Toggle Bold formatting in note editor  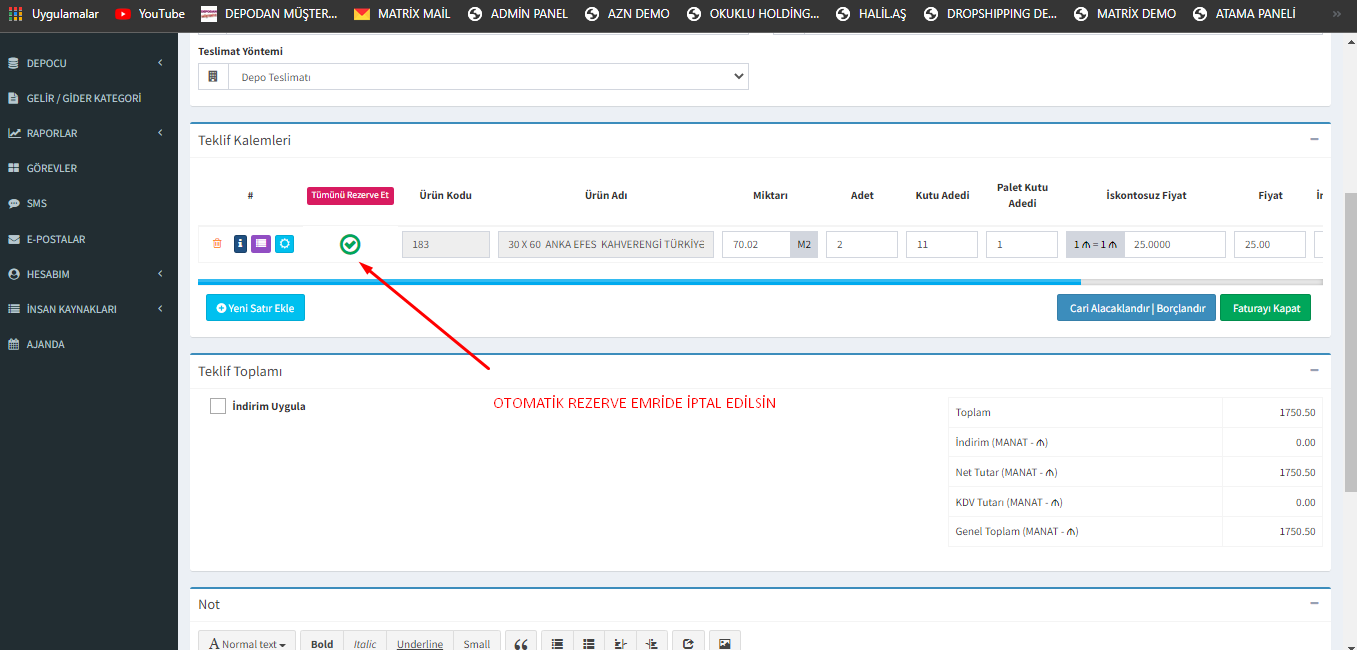coord(322,643)
